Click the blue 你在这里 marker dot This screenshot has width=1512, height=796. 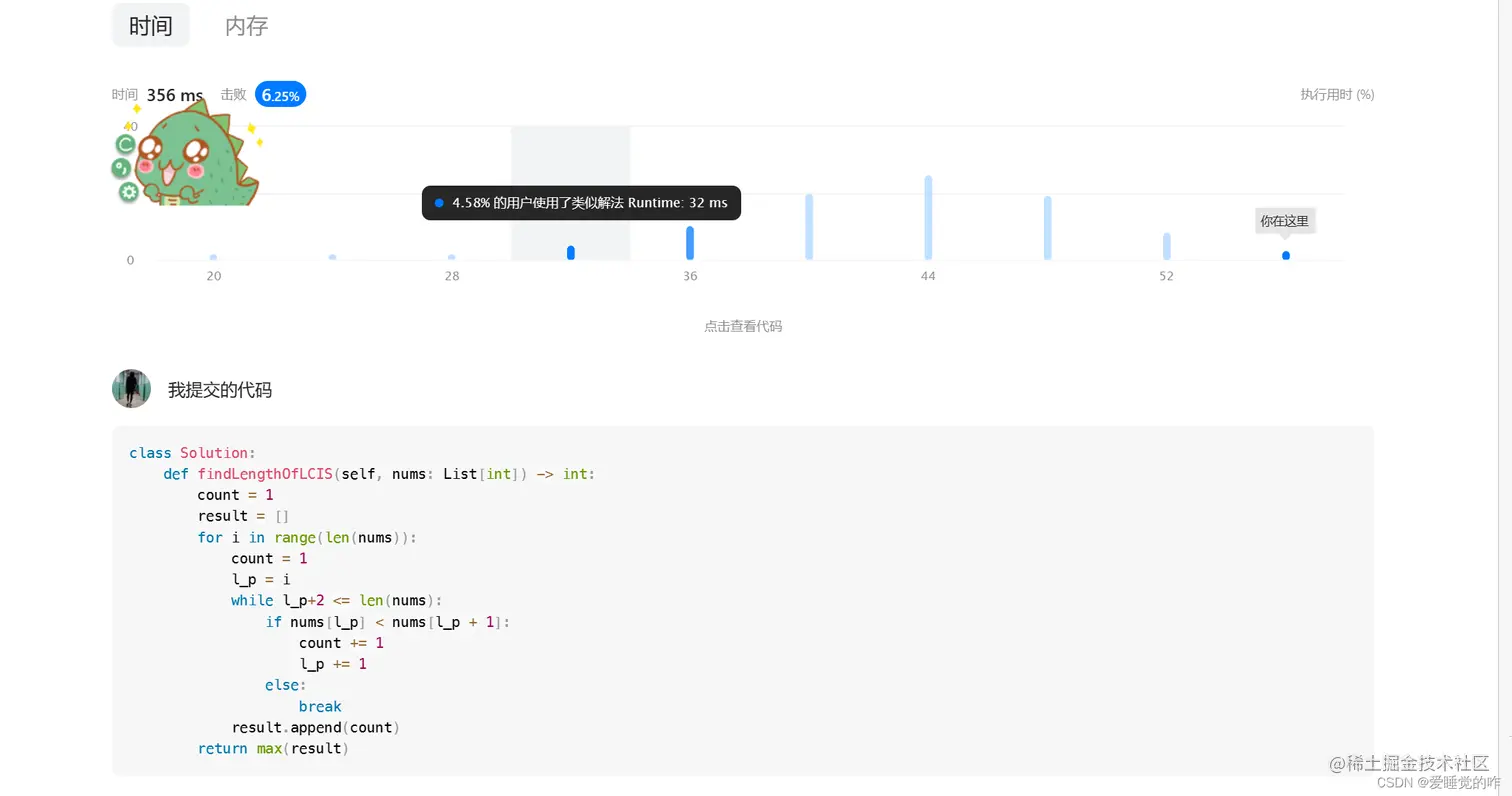pos(1286,256)
